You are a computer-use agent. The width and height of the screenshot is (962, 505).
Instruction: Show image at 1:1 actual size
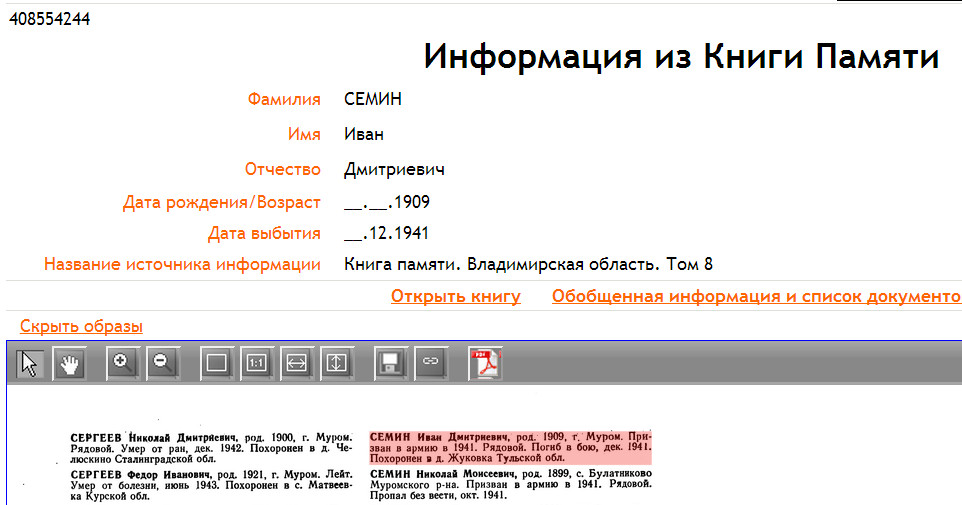tap(256, 363)
